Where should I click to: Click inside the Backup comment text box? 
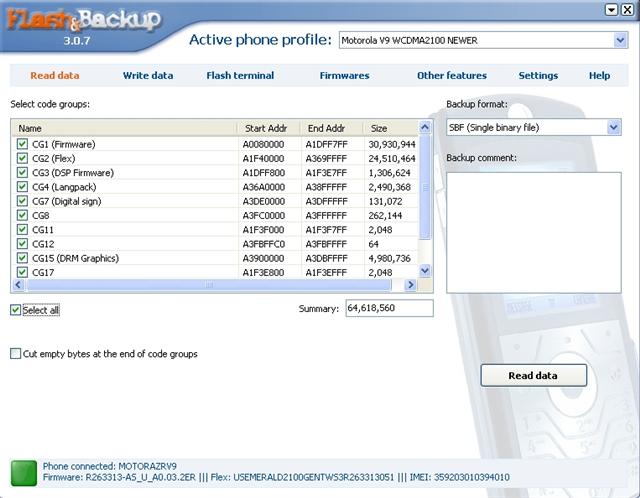[x=532, y=230]
